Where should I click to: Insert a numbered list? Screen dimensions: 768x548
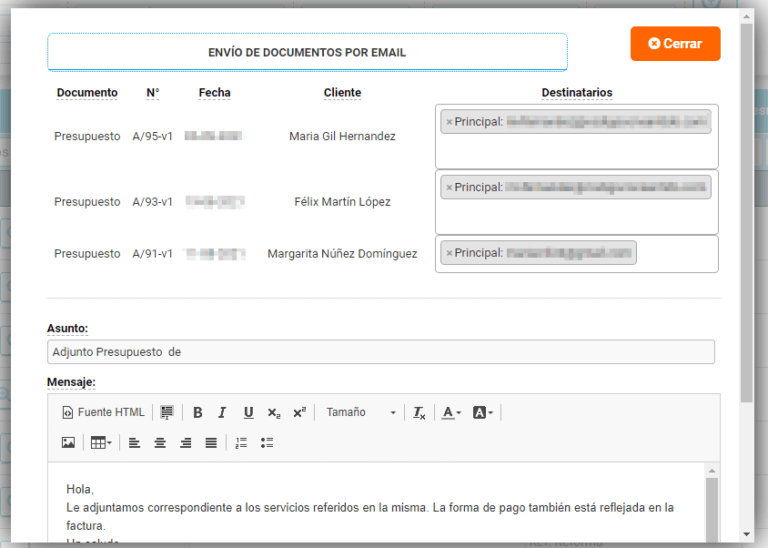[x=241, y=443]
